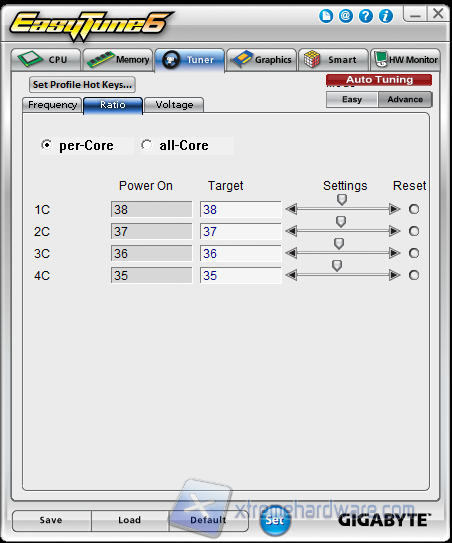The height and width of the screenshot is (543, 452).
Task: Click the 1C settings slider handle
Action: click(x=342, y=199)
